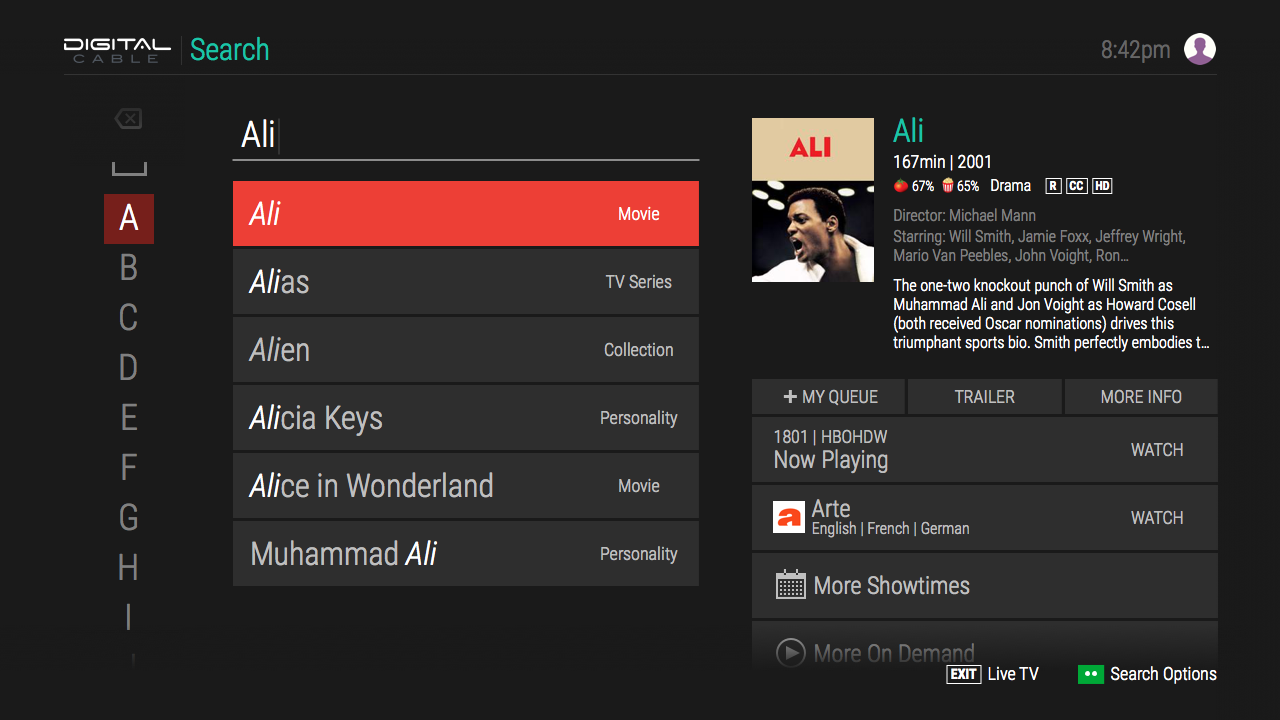Focus the search text field
The height and width of the screenshot is (720, 1280).
(465, 135)
